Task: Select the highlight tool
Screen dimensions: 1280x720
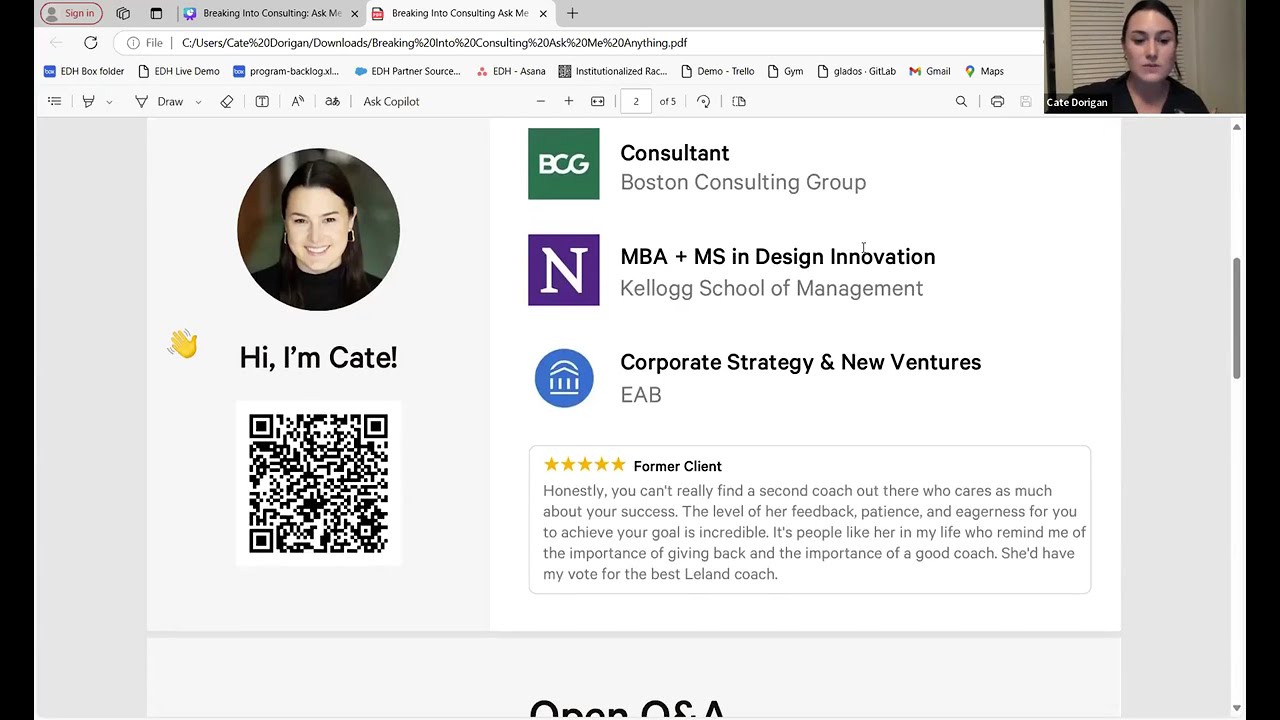Action: click(x=88, y=101)
